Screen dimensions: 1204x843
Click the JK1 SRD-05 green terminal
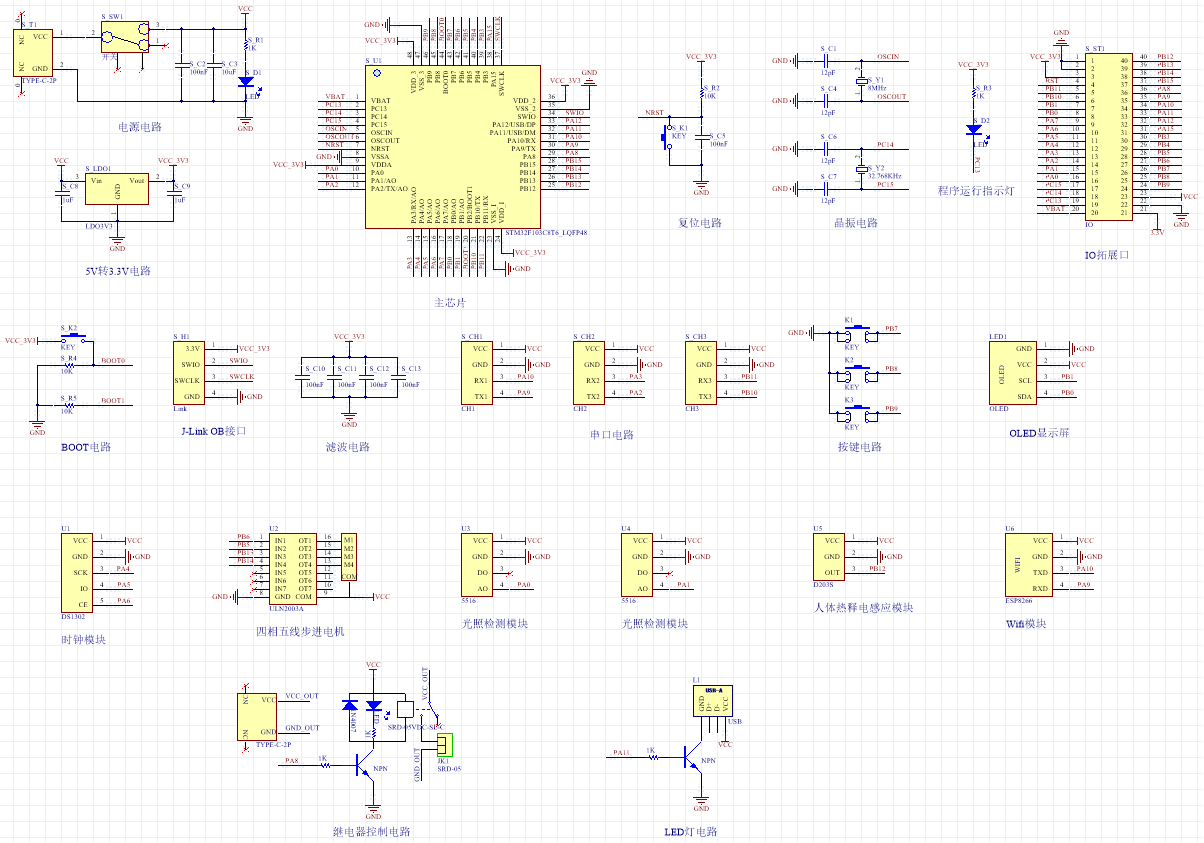point(444,743)
